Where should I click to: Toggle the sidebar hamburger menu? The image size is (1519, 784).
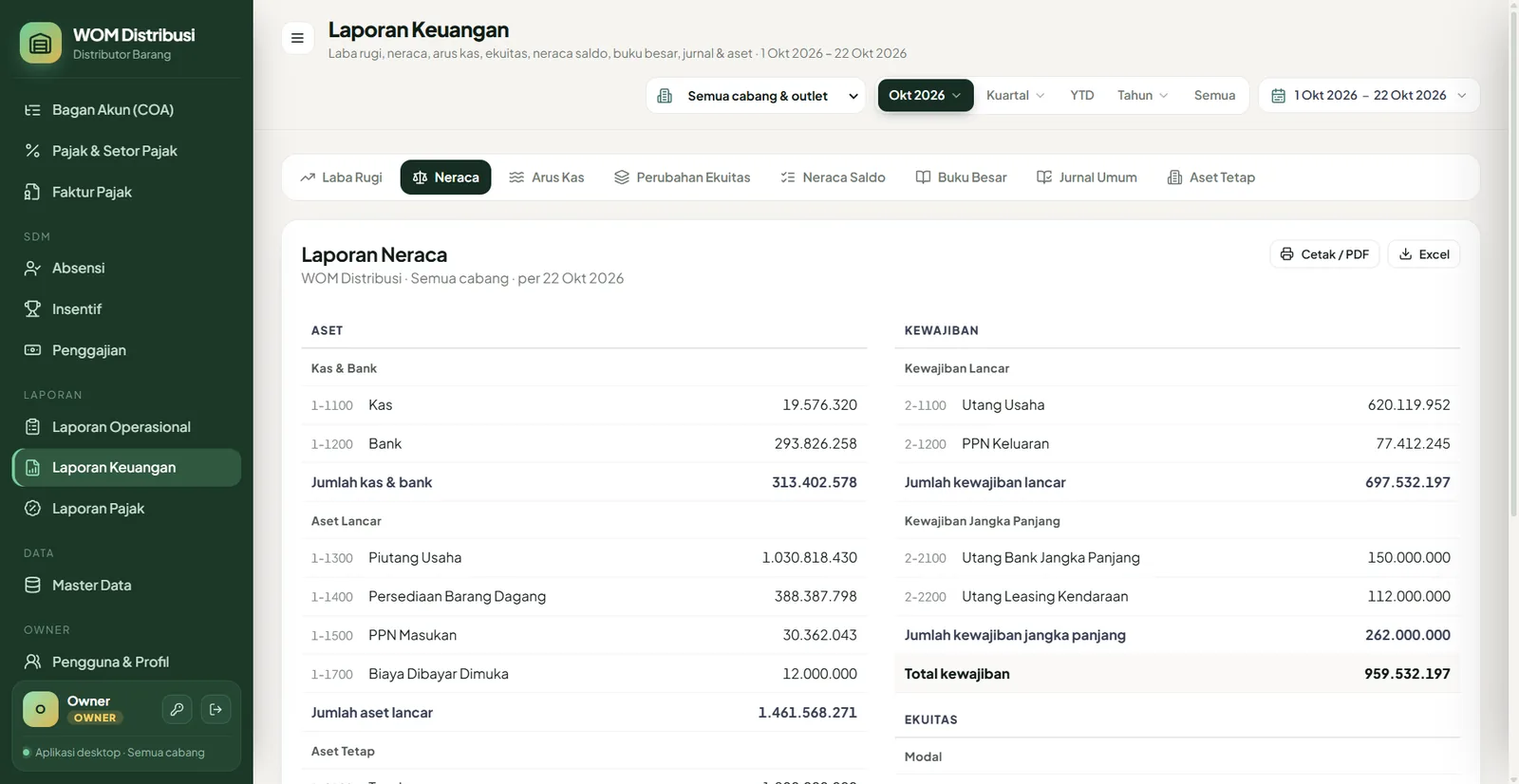point(297,38)
